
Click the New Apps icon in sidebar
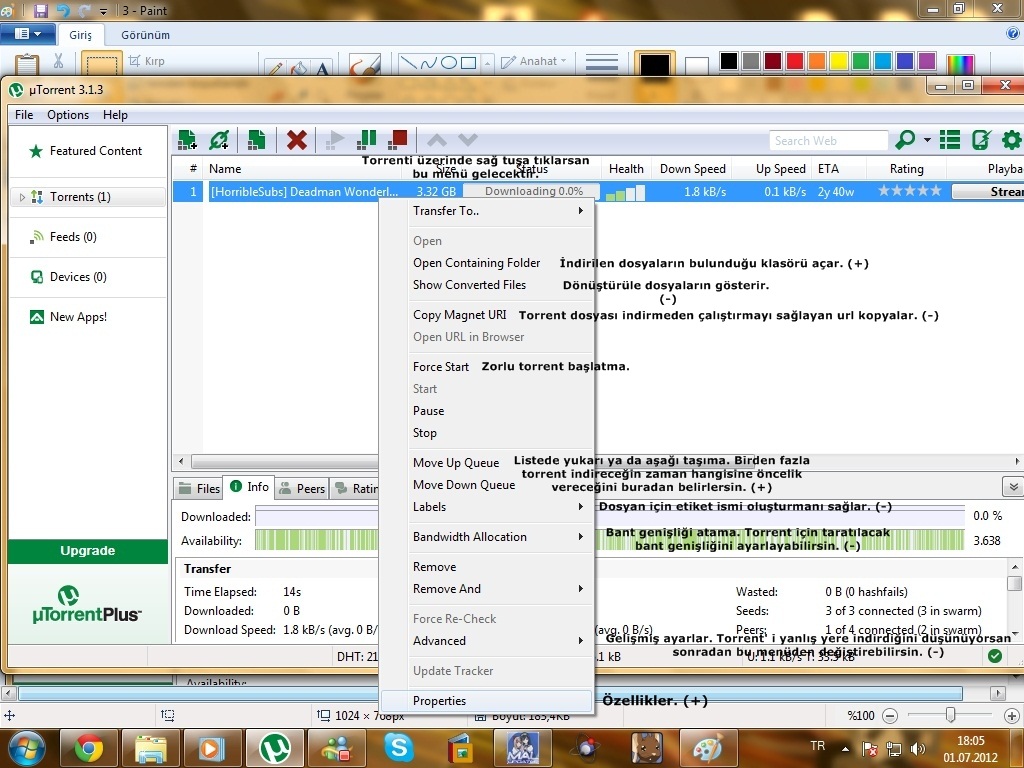click(37, 317)
